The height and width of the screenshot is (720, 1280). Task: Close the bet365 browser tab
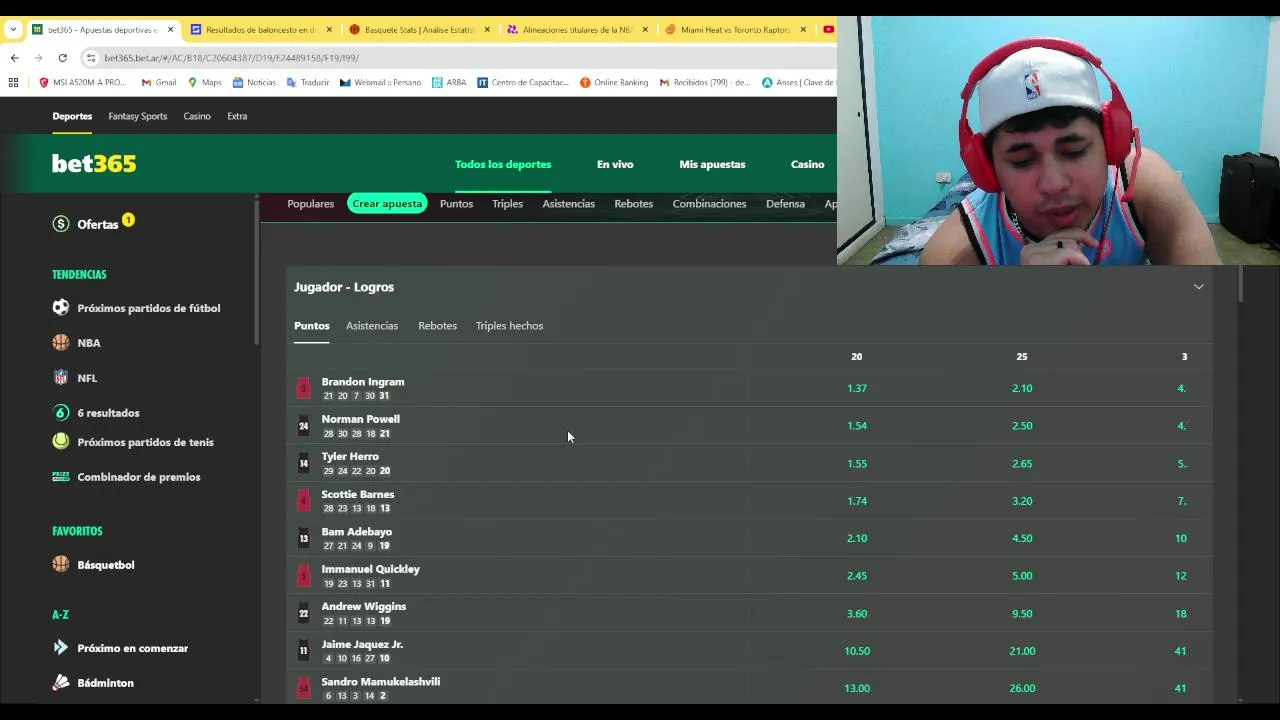click(170, 30)
